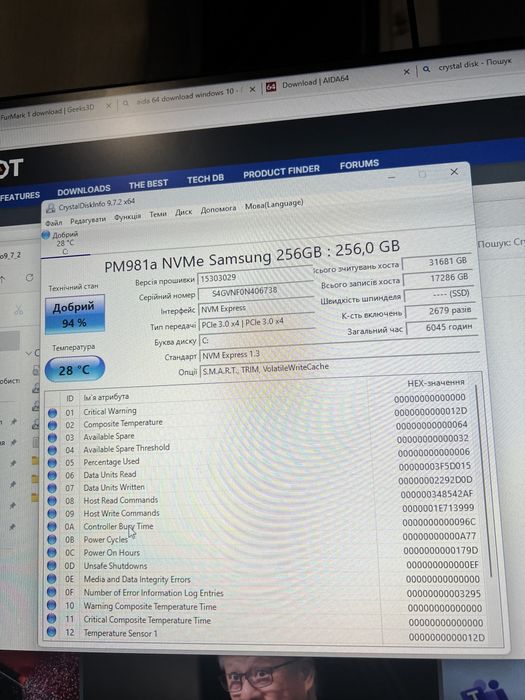Select the Добрий 28 °C drive C: tab
Image resolution: width=525 pixels, height=700 pixels.
tap(65, 243)
